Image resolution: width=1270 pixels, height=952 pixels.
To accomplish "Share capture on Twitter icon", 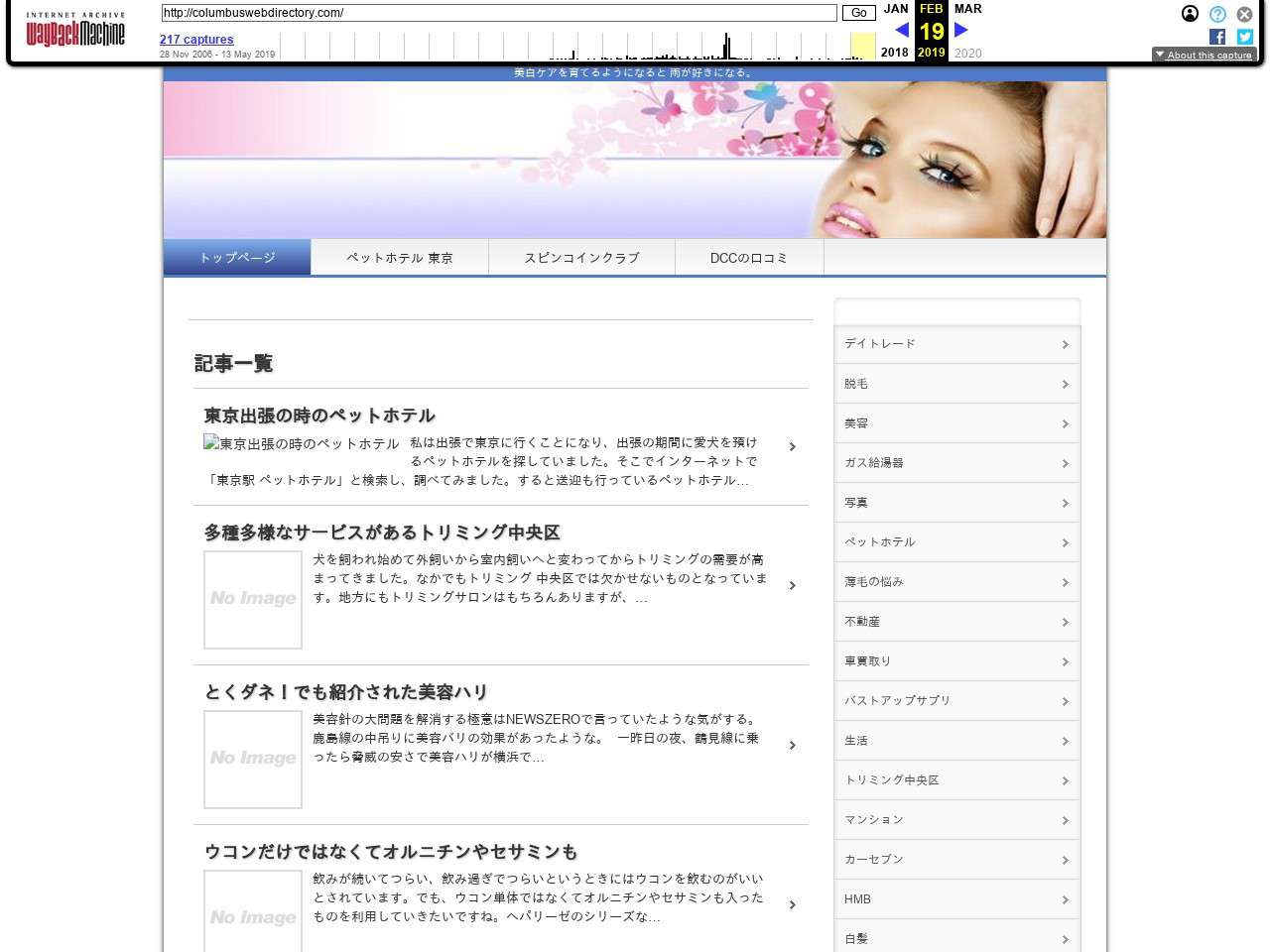I will tap(1244, 37).
